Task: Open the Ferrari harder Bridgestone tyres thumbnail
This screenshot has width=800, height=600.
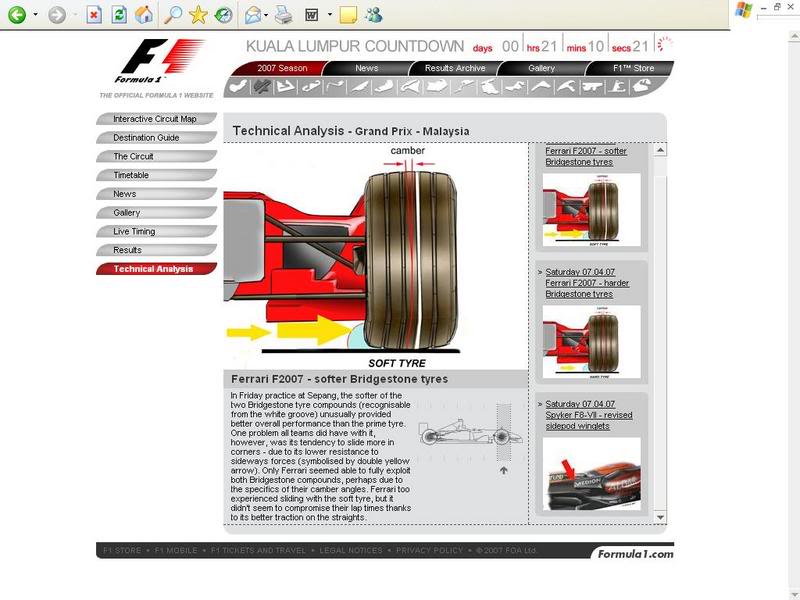Action: (x=591, y=341)
